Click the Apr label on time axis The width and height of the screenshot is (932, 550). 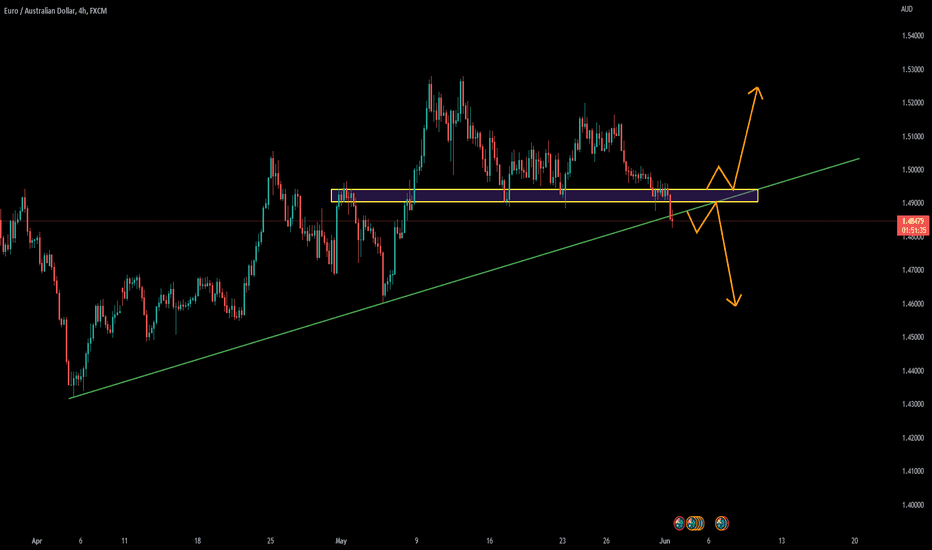pos(37,541)
